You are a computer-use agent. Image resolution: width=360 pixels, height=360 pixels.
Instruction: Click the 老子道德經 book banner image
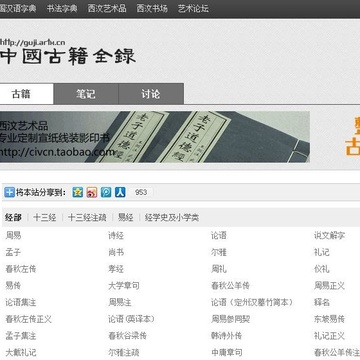(x=155, y=137)
